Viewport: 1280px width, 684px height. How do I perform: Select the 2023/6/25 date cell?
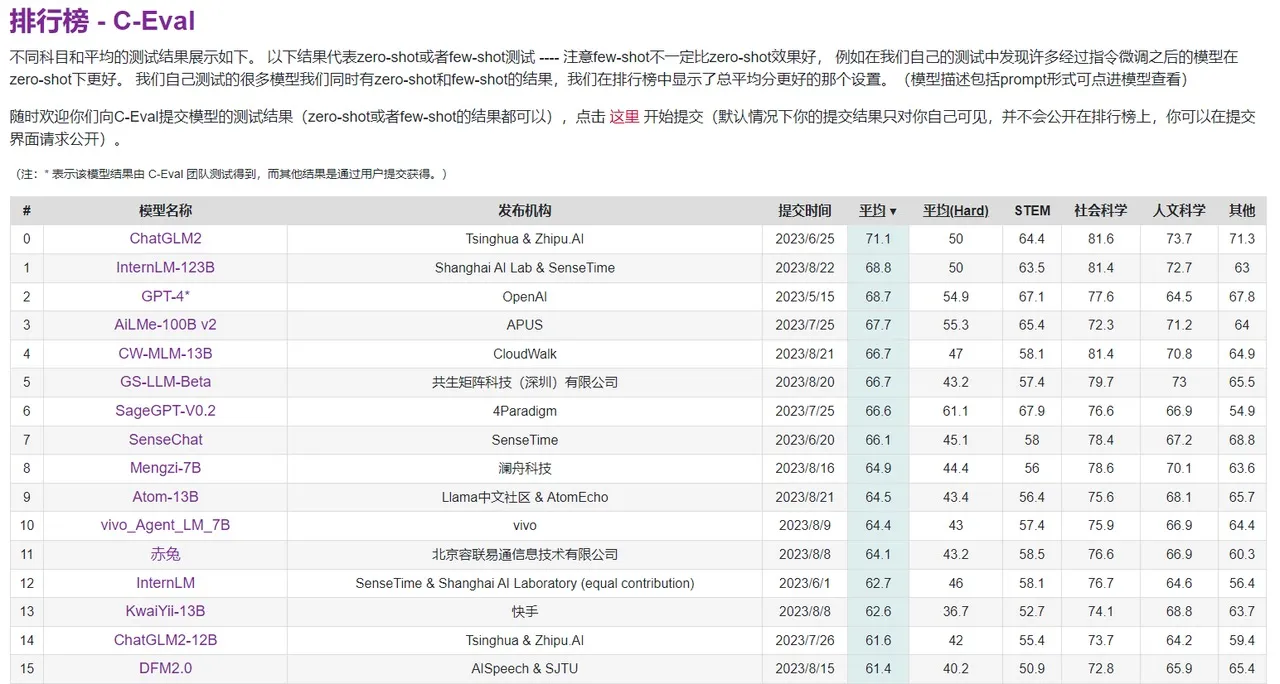point(805,239)
